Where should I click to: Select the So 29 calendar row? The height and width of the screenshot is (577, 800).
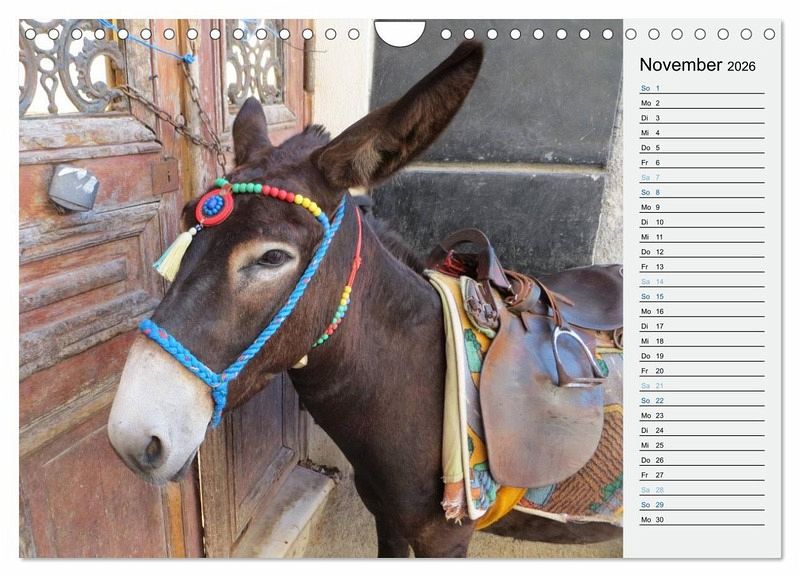tap(702, 505)
